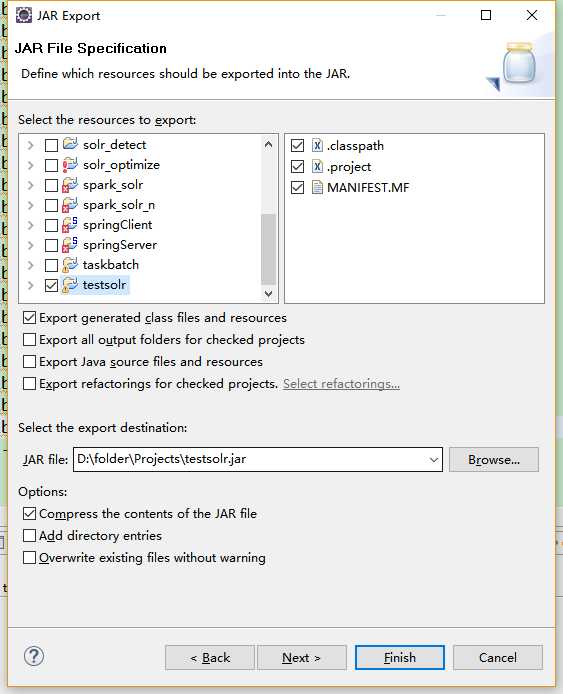Enable Overwrite existing files without warning
The height and width of the screenshot is (694, 563).
coord(30,558)
